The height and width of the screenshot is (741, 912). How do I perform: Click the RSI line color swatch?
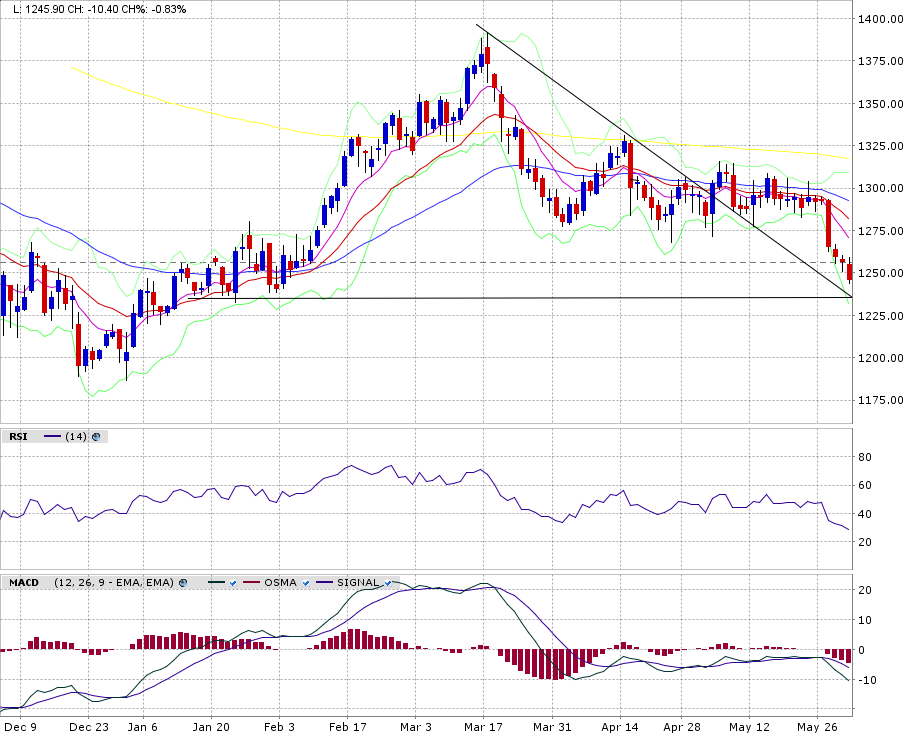[52, 437]
